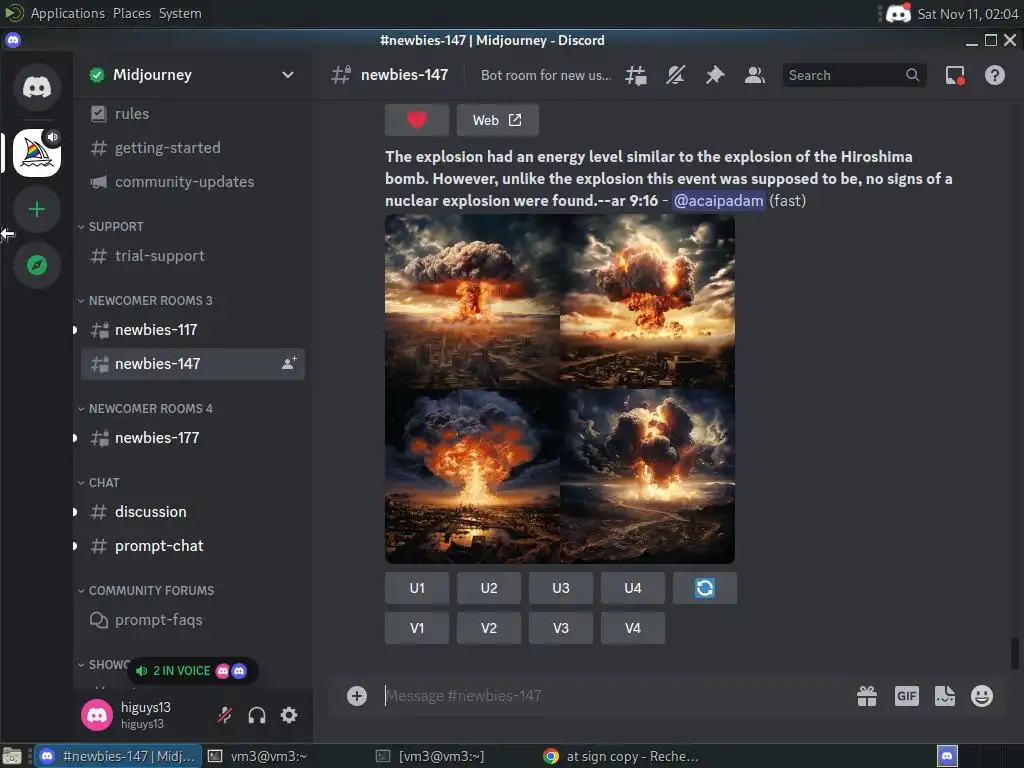Image resolution: width=1024 pixels, height=768 pixels.
Task: Expand Midjourney server dropdown menu
Action: click(x=287, y=74)
